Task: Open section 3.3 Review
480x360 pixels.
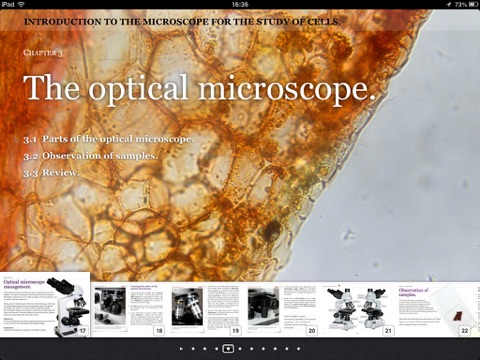Action: 51,173
